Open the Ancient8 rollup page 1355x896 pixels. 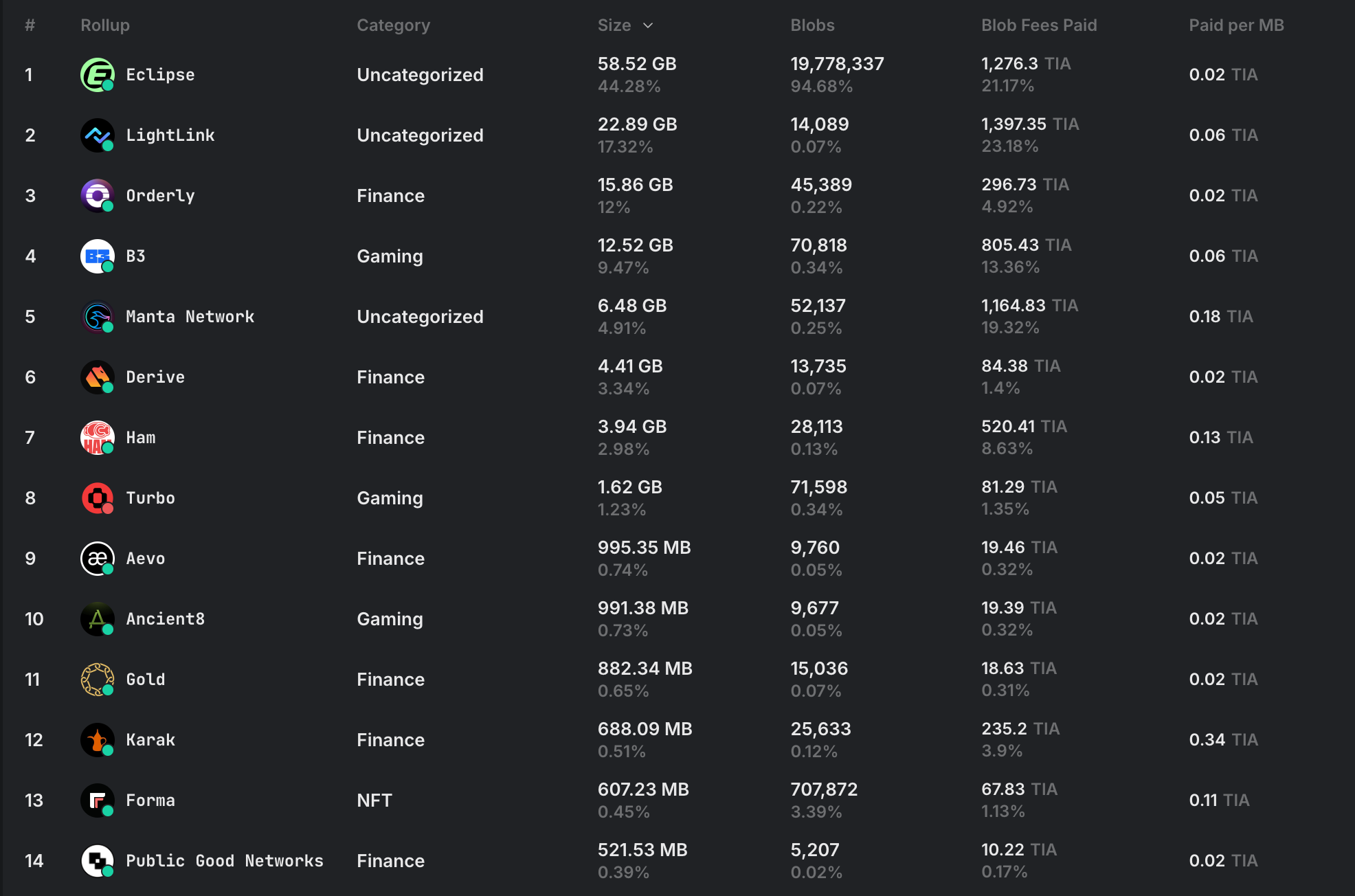165,619
